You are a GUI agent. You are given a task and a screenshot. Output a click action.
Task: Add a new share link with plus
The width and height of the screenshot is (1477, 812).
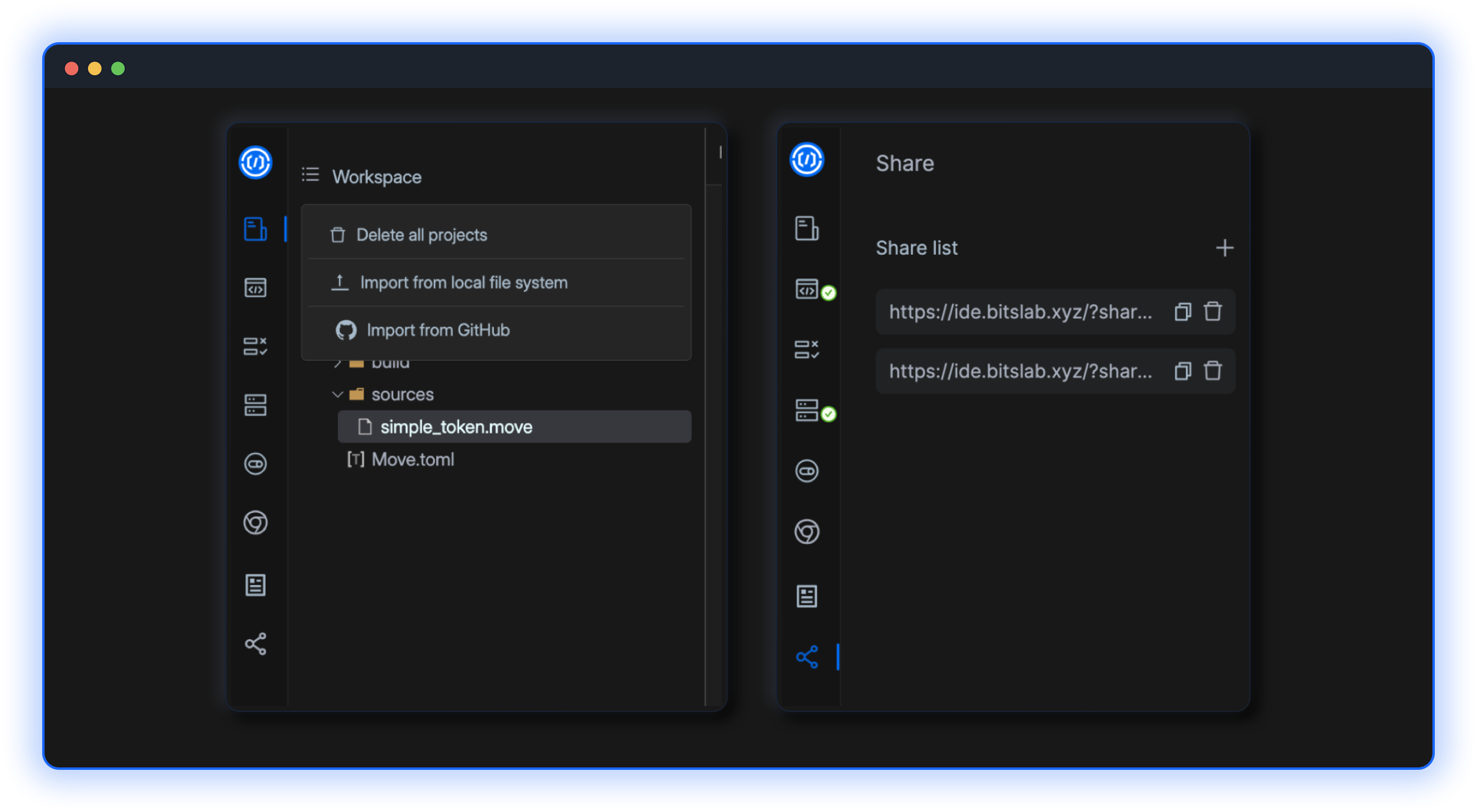pos(1224,248)
